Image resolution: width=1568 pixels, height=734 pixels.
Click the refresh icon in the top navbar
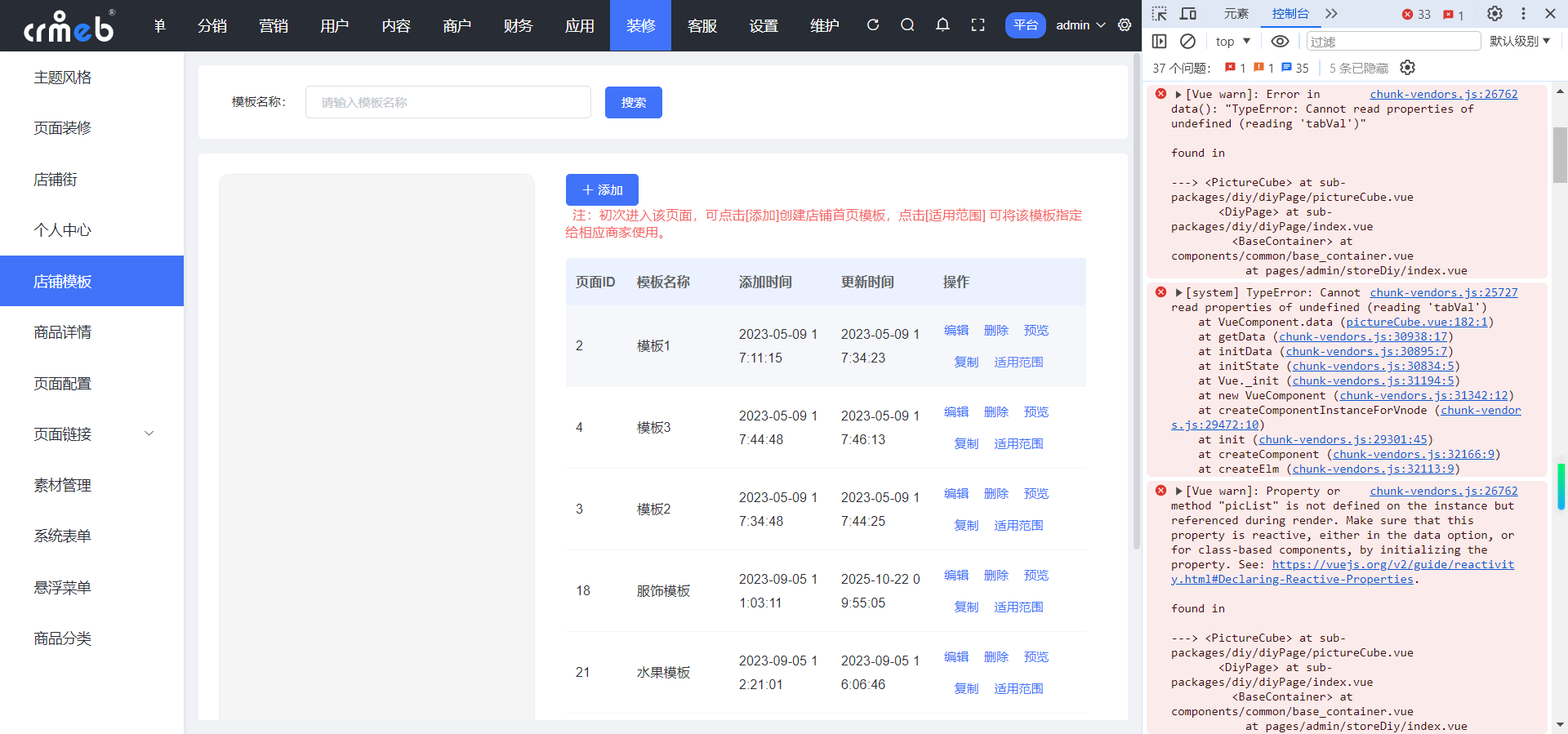pos(873,25)
